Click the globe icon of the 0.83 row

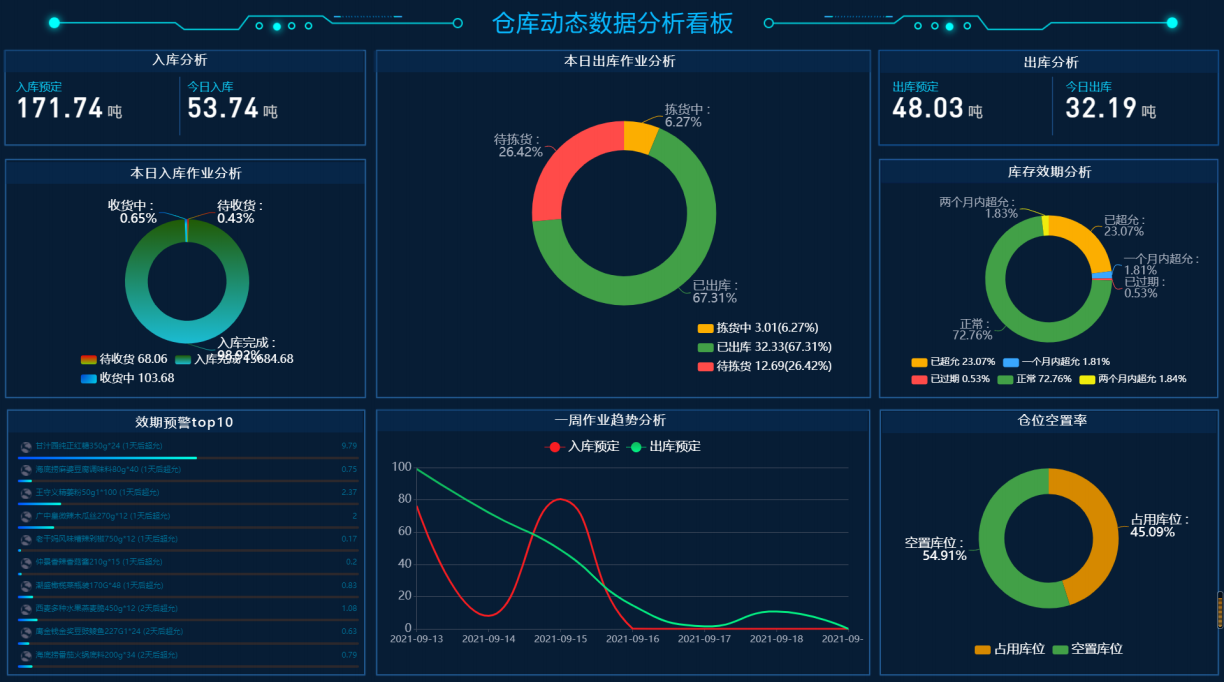[x=26, y=585]
